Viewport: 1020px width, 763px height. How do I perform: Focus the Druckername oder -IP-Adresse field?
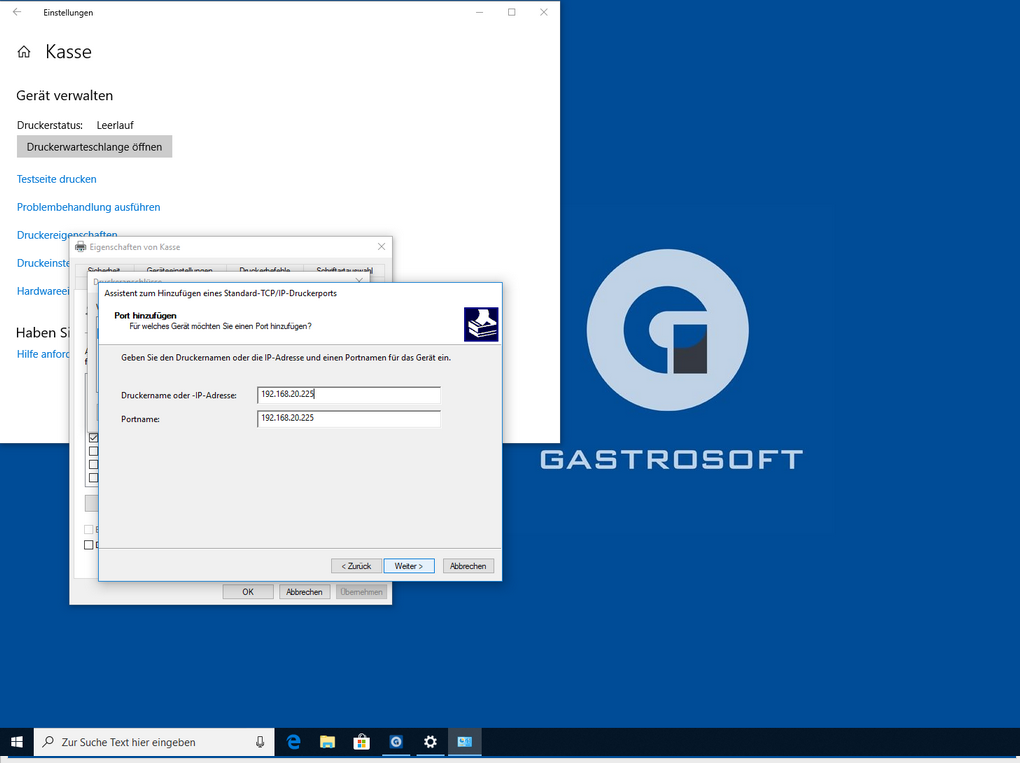(349, 395)
